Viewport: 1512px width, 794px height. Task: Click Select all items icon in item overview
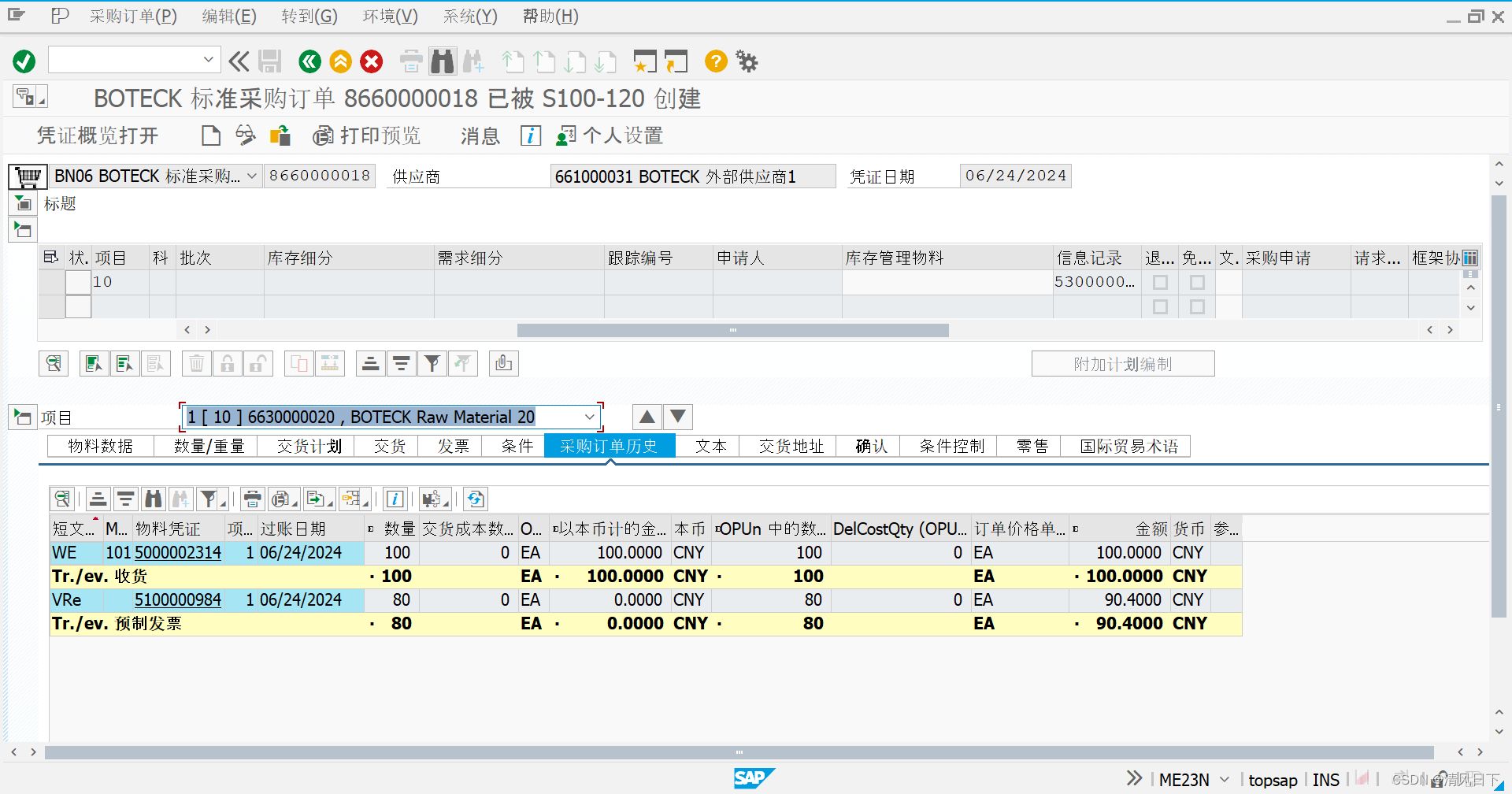click(94, 363)
